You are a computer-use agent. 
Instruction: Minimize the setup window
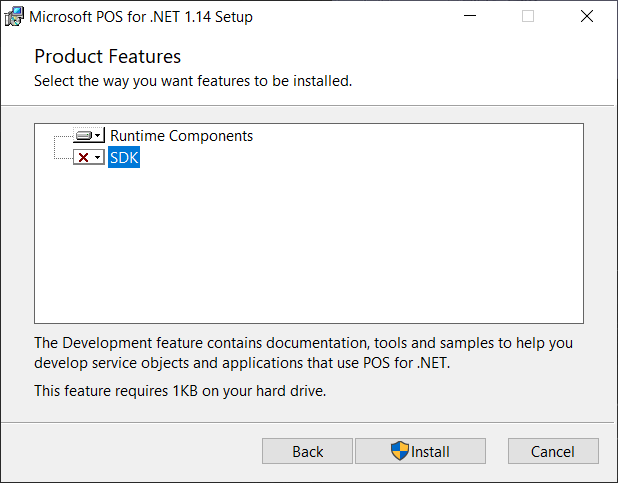(470, 16)
